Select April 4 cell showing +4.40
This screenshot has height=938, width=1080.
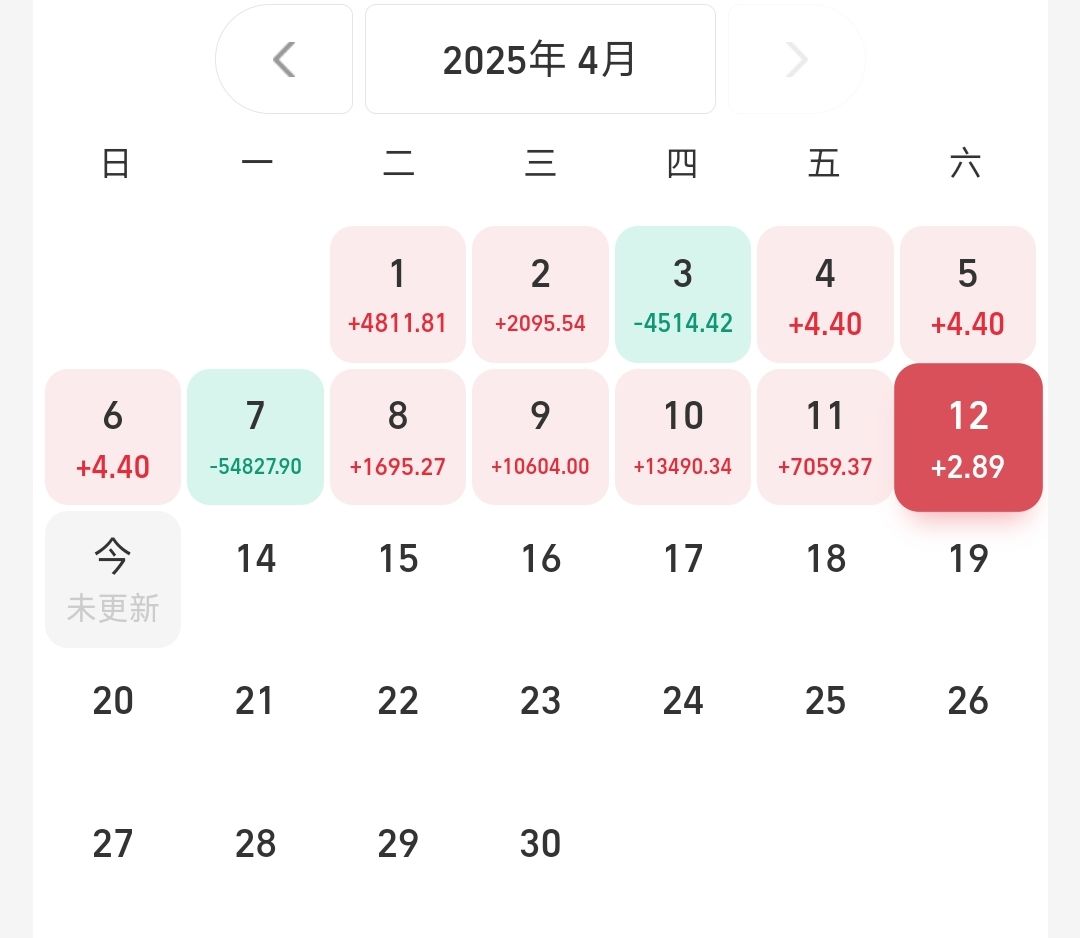tap(825, 294)
